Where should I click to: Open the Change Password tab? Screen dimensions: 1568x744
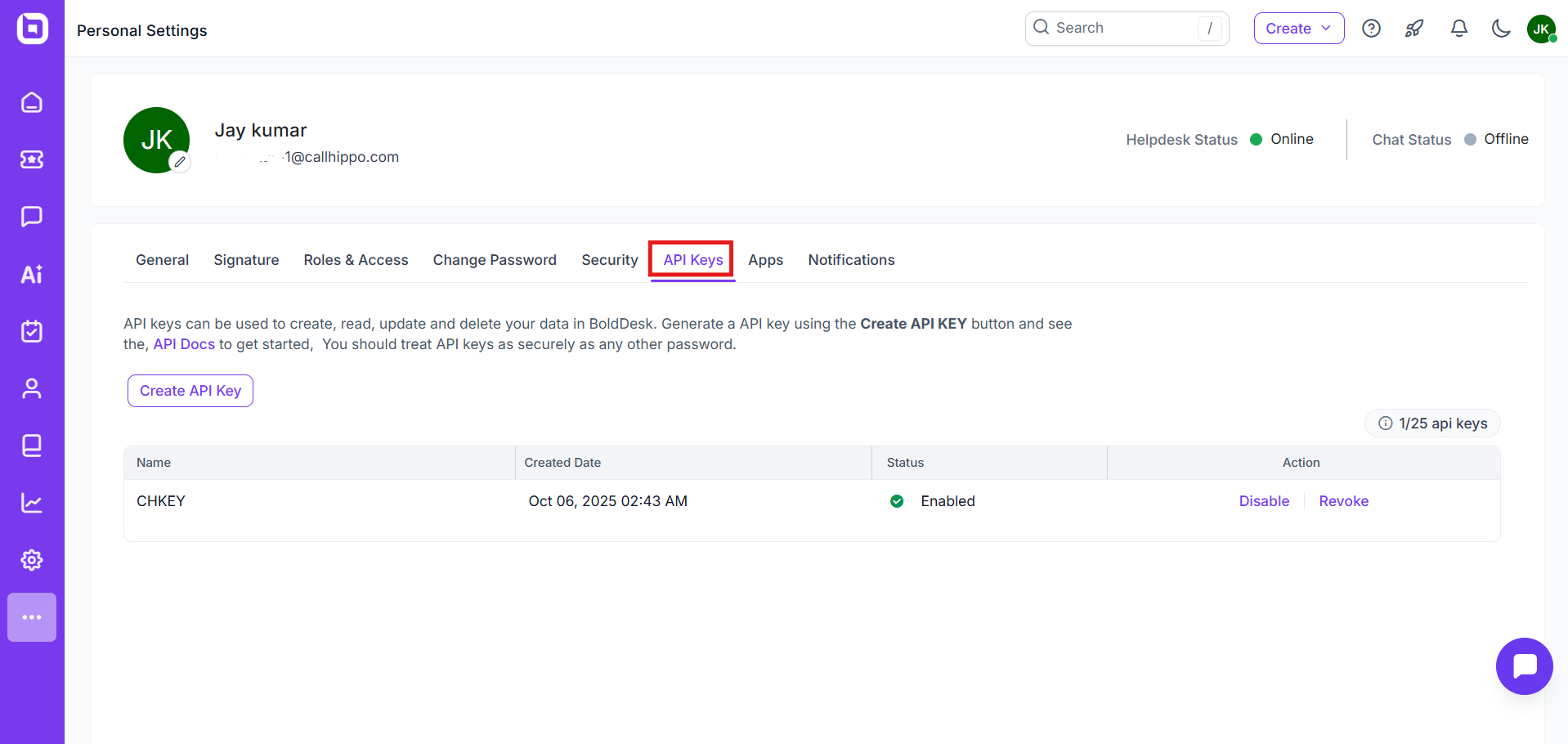pos(495,260)
